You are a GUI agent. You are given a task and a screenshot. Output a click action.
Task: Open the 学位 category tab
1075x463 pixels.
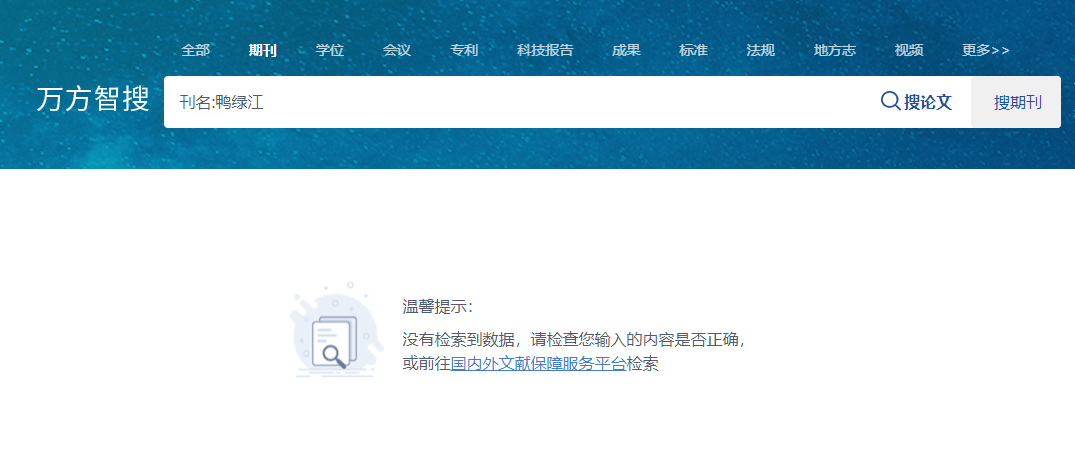click(330, 50)
